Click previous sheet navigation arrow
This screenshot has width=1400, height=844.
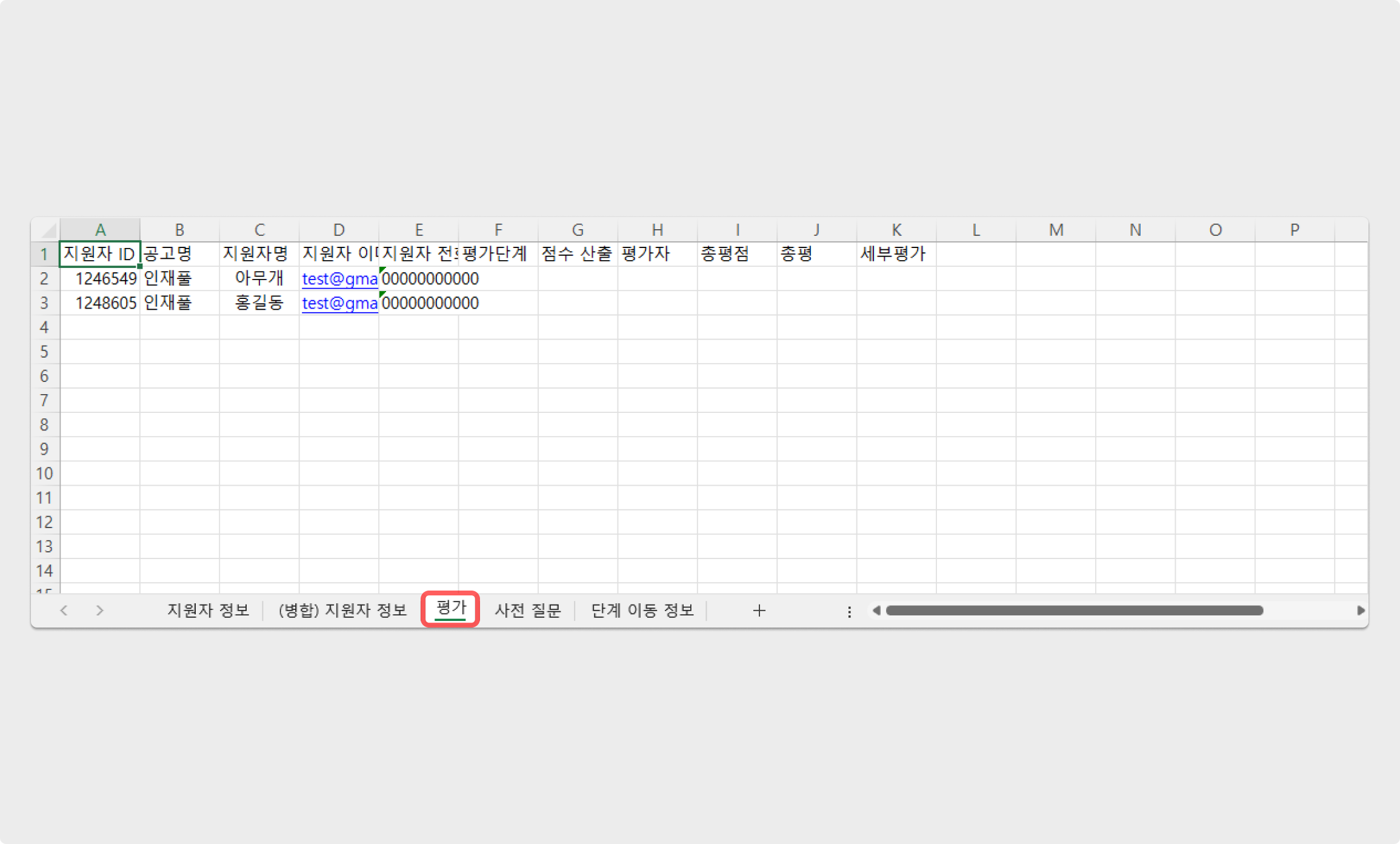tap(64, 611)
